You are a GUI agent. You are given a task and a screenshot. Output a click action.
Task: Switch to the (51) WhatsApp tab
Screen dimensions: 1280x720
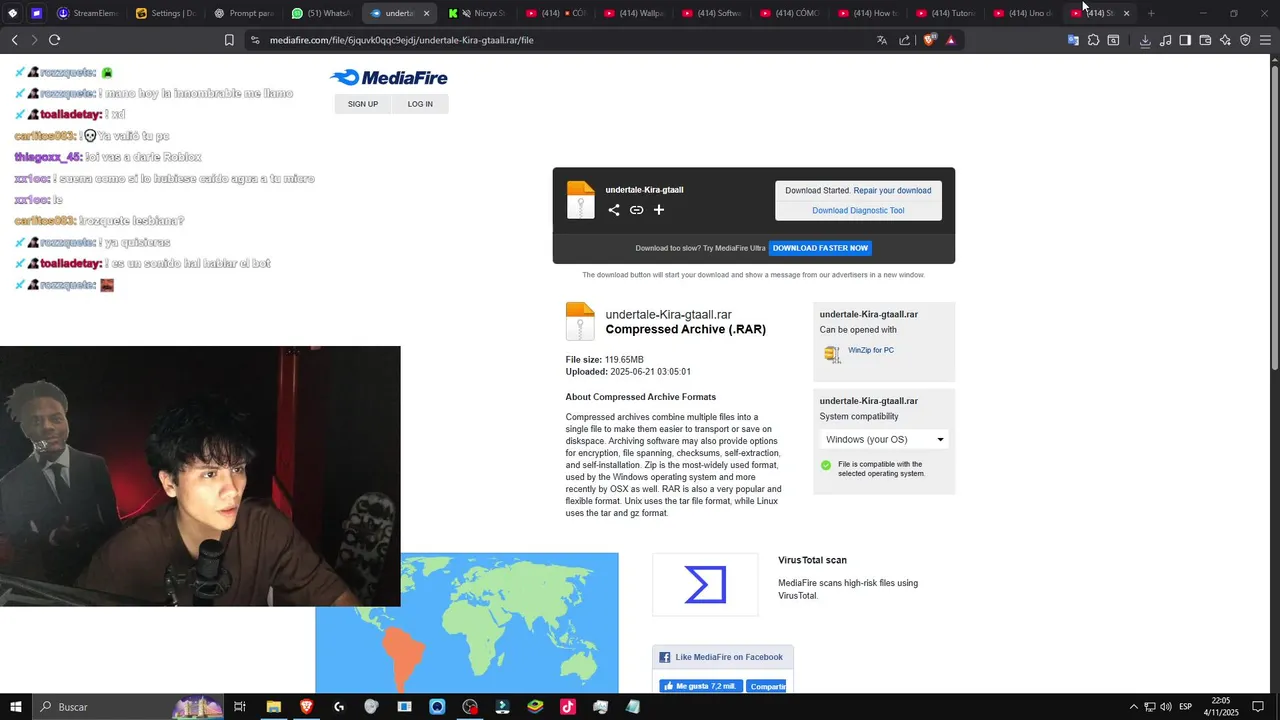pos(322,13)
